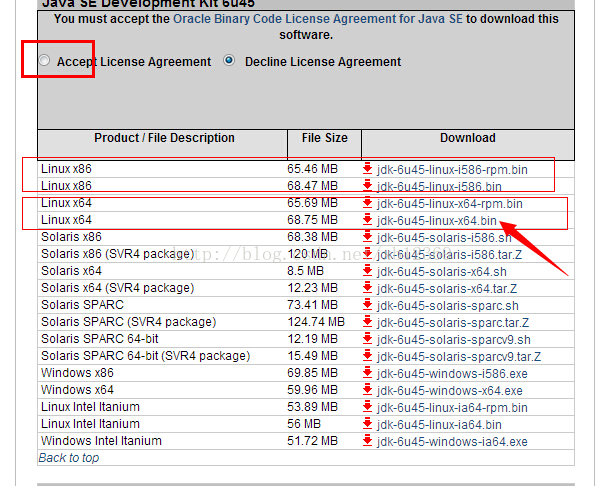Download jdk-6u45-linux-i586.bin file link

coord(439,187)
